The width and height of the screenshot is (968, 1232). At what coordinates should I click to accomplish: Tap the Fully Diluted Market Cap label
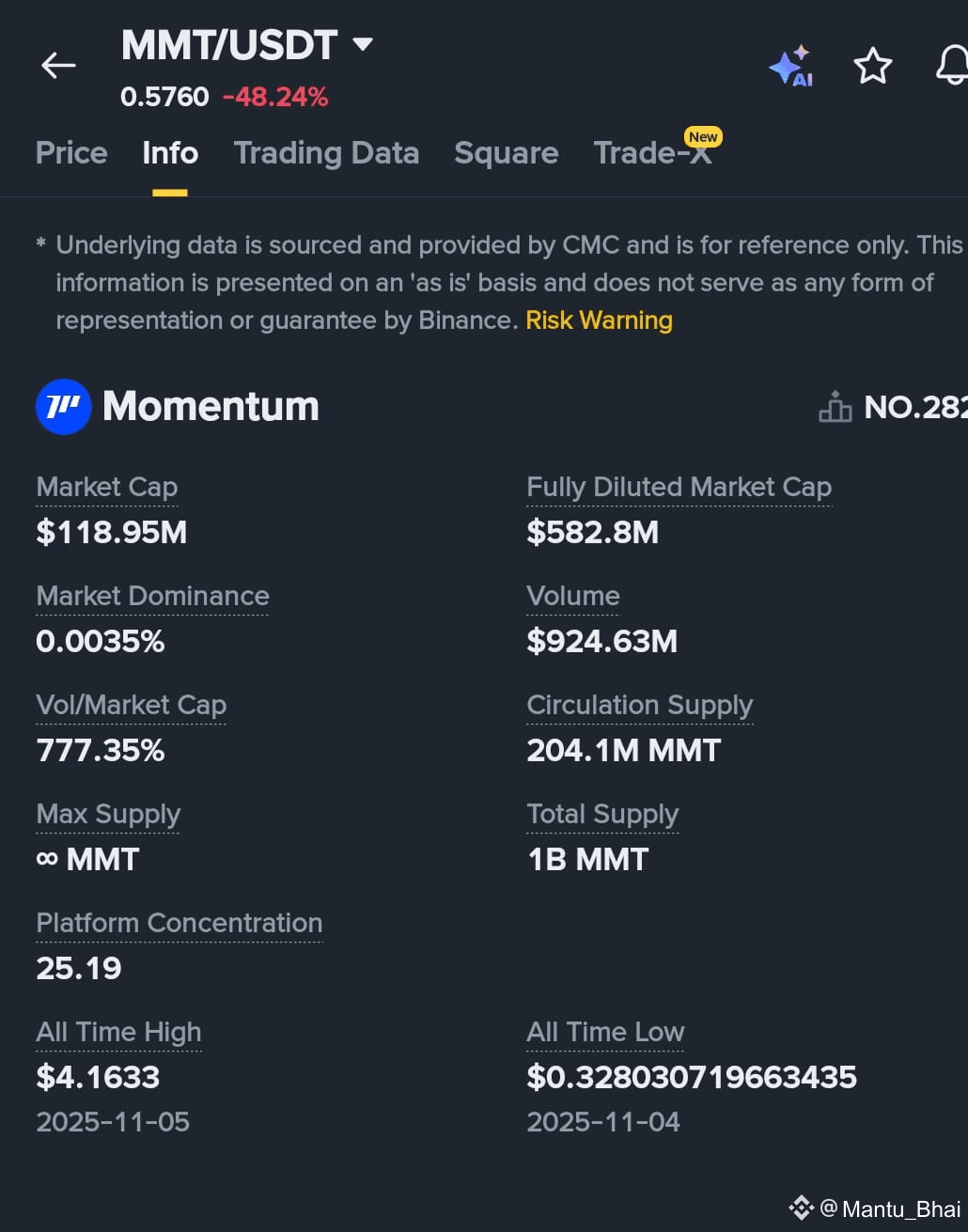(679, 487)
